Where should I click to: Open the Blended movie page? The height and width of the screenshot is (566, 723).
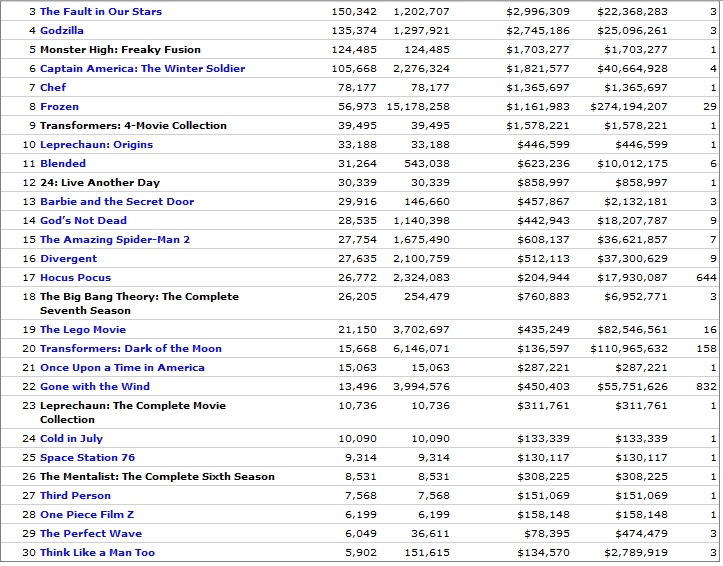pyautogui.click(x=63, y=164)
